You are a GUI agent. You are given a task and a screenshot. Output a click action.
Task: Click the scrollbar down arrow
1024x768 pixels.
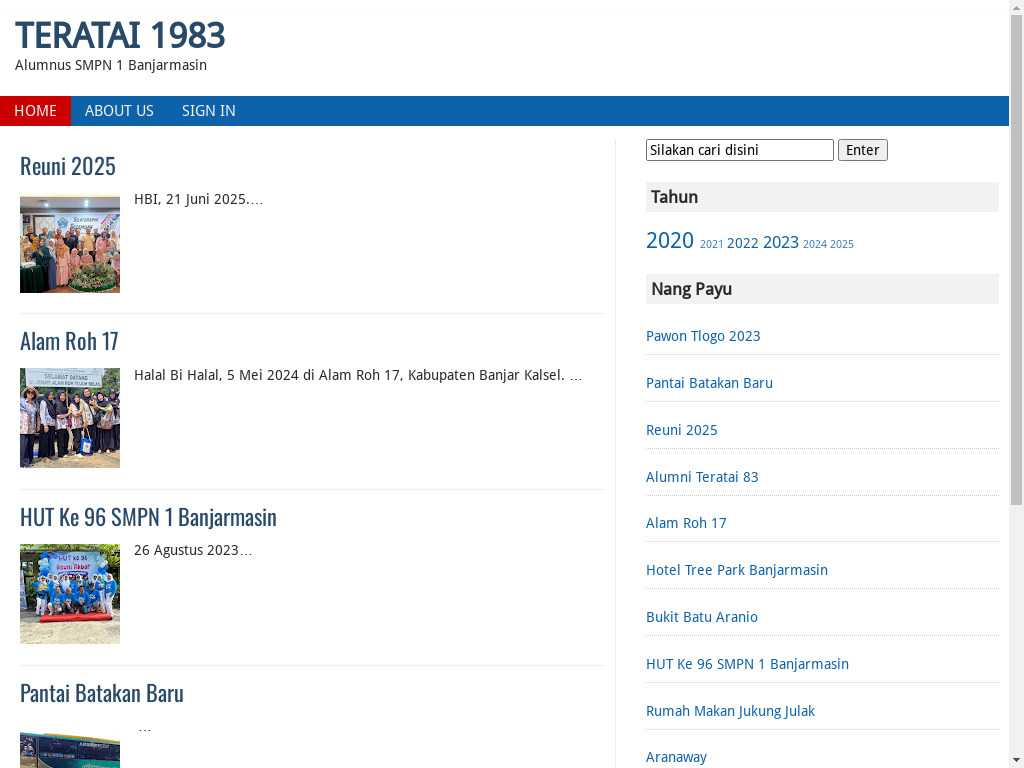(1016, 761)
